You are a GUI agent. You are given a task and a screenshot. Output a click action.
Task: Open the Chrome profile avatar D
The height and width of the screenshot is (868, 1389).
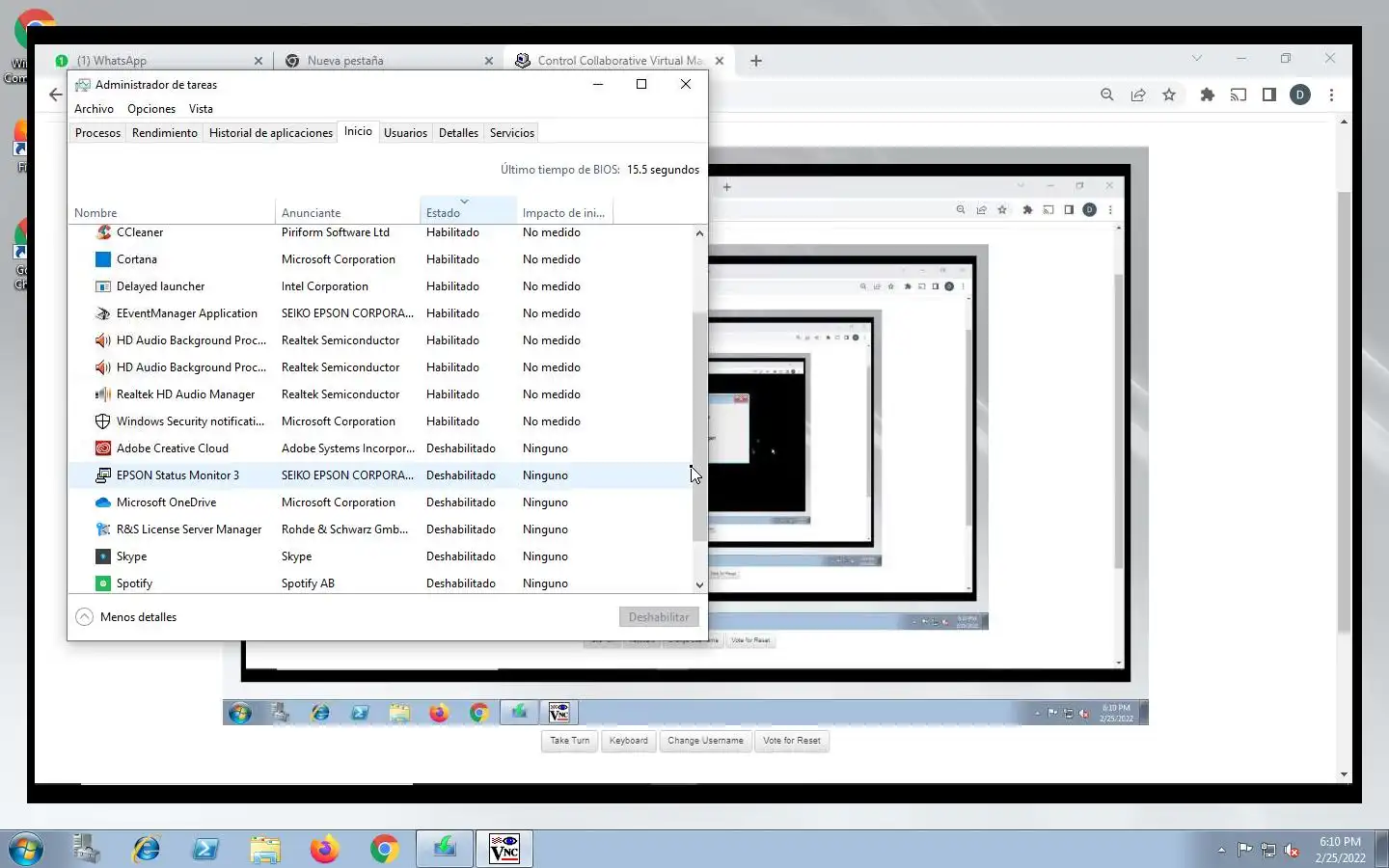(1300, 95)
